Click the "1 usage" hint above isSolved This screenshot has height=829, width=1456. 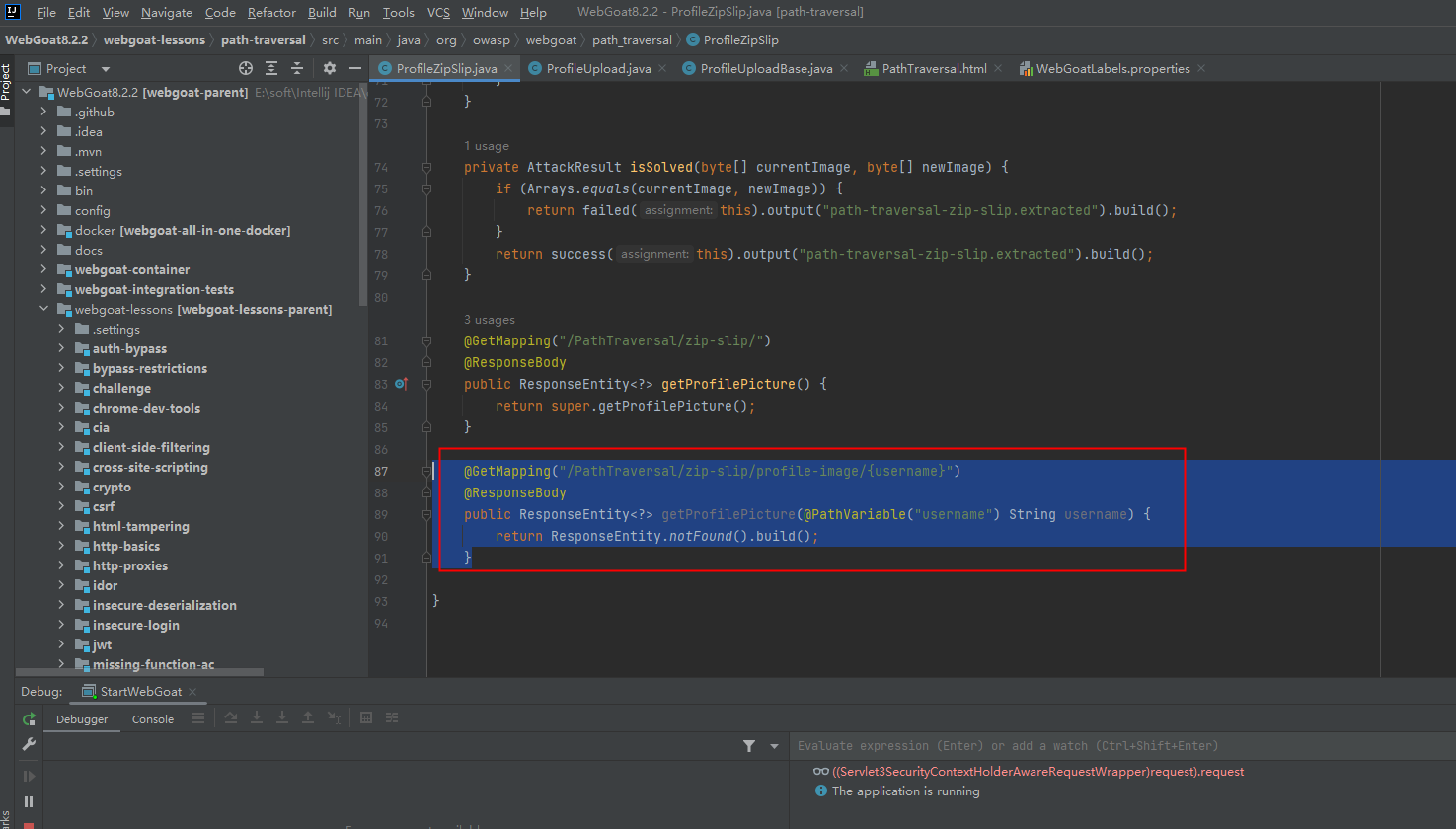tap(487, 146)
